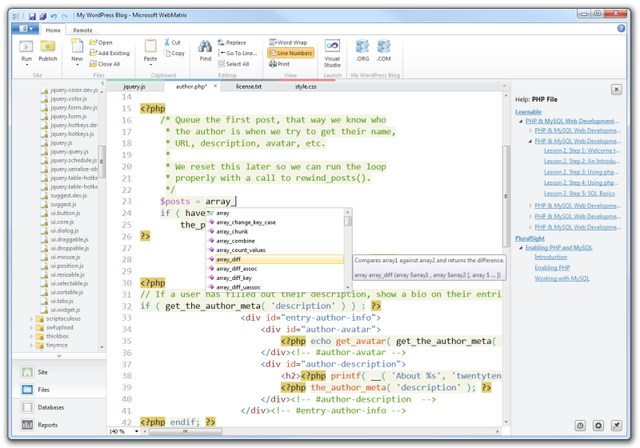Expand the thickbox folder
Image resolution: width=640 pixels, height=448 pixels.
pos(31,336)
